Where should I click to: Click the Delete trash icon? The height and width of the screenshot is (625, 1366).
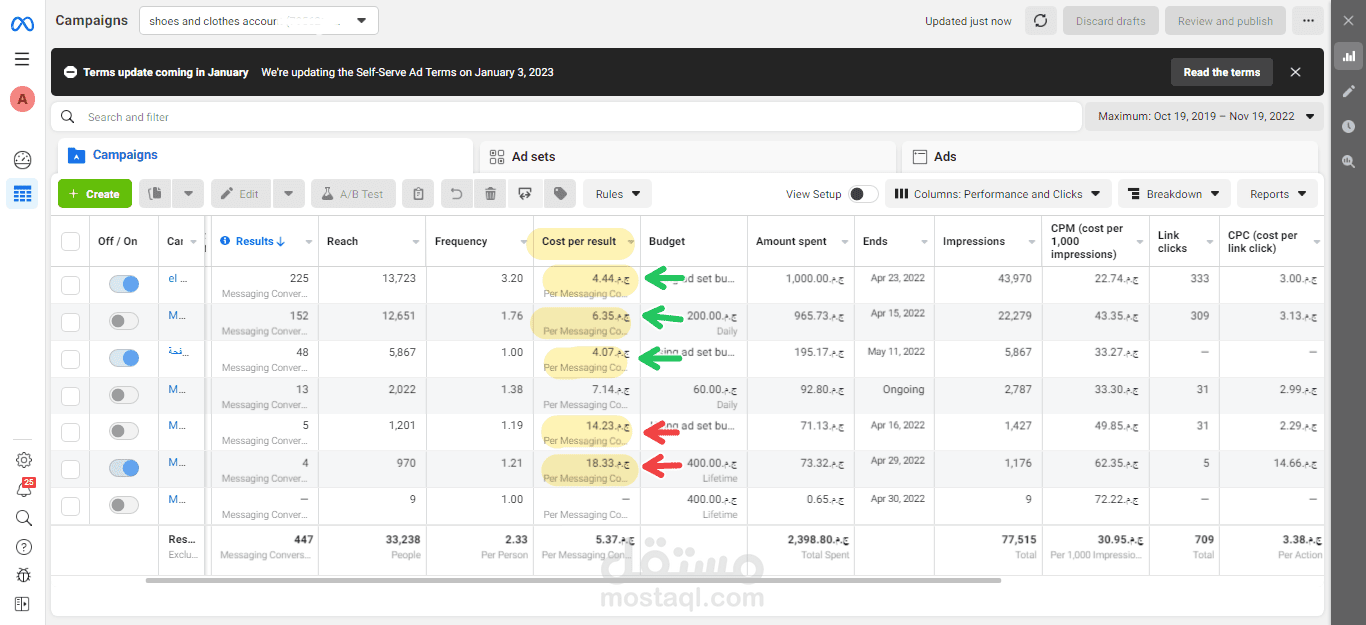(490, 194)
